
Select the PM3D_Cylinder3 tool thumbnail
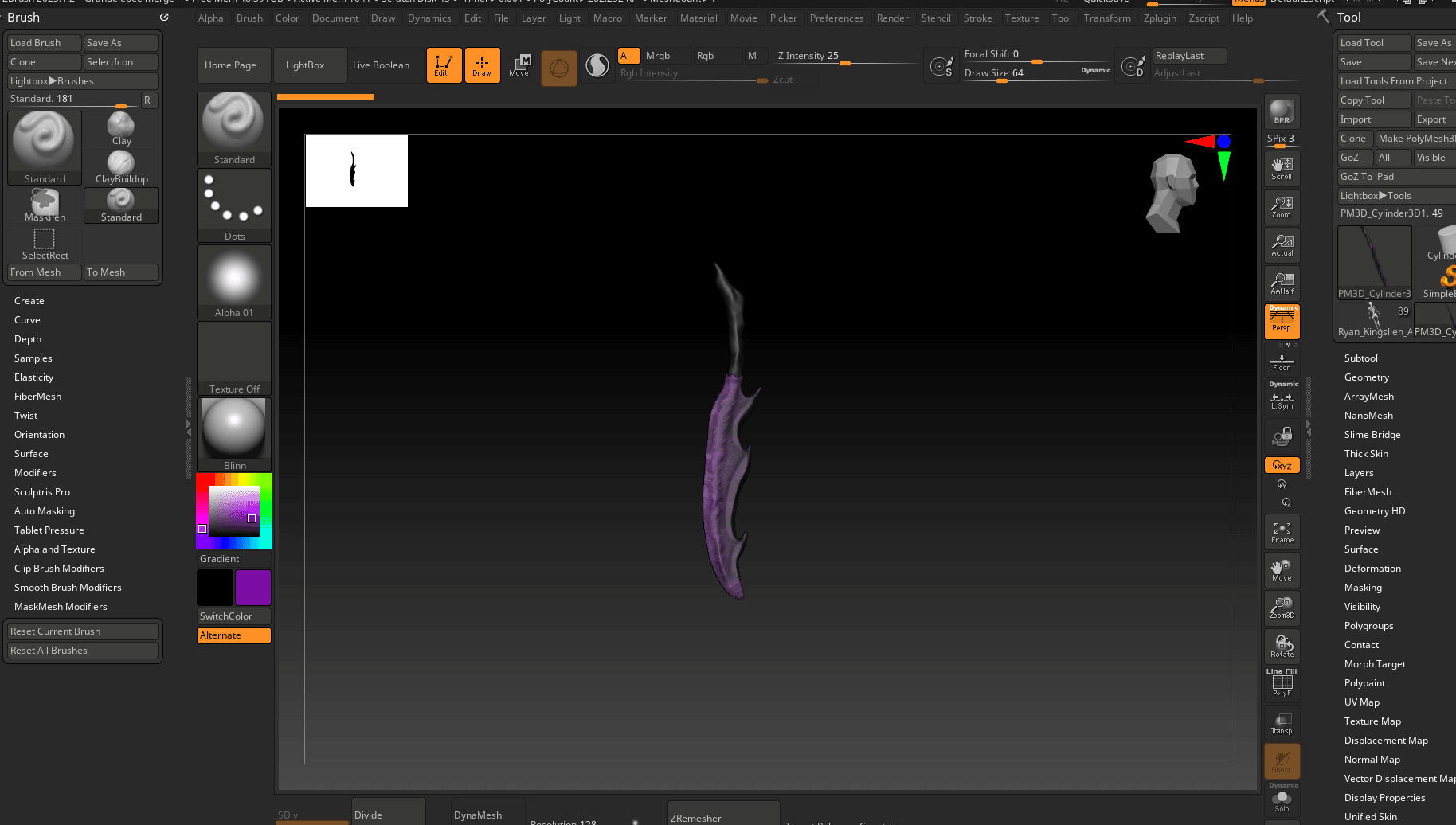click(1374, 263)
